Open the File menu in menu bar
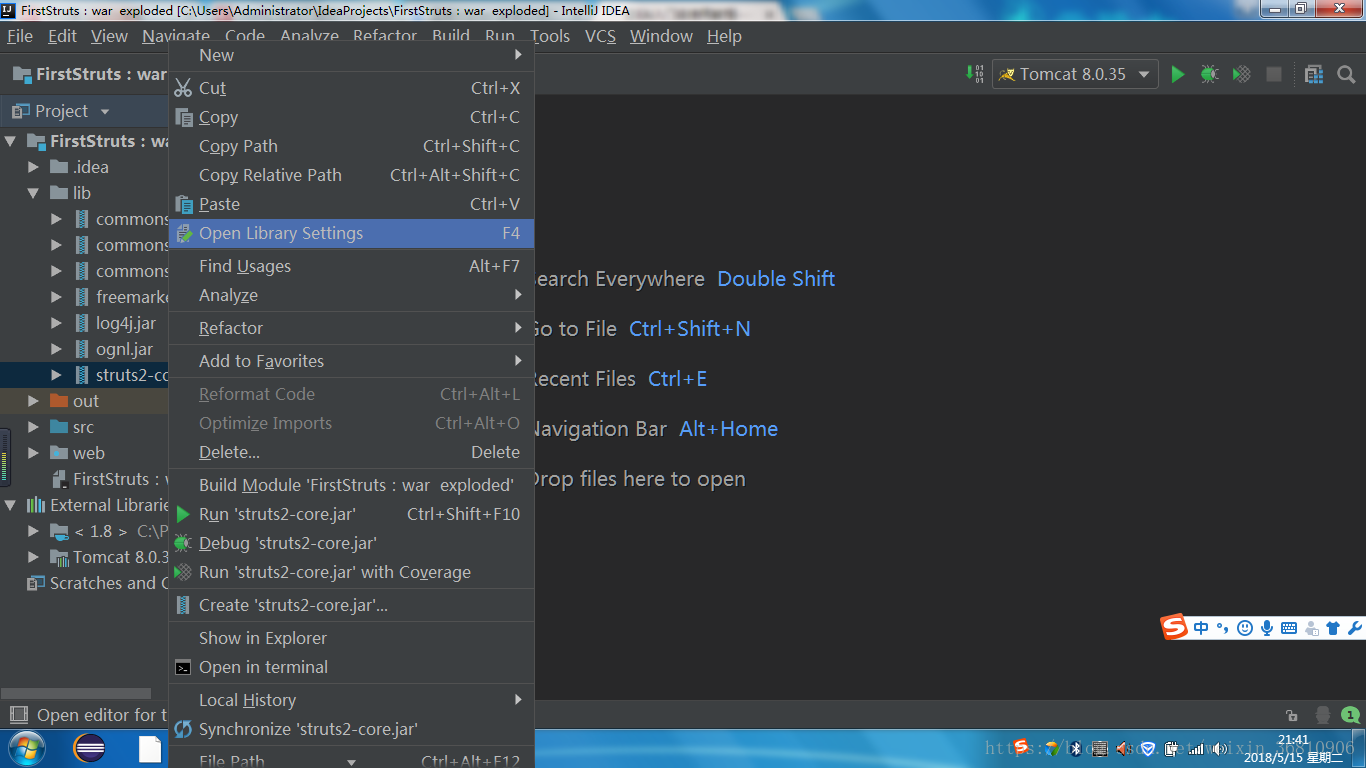Screen dimensions: 1366x768 (20, 36)
